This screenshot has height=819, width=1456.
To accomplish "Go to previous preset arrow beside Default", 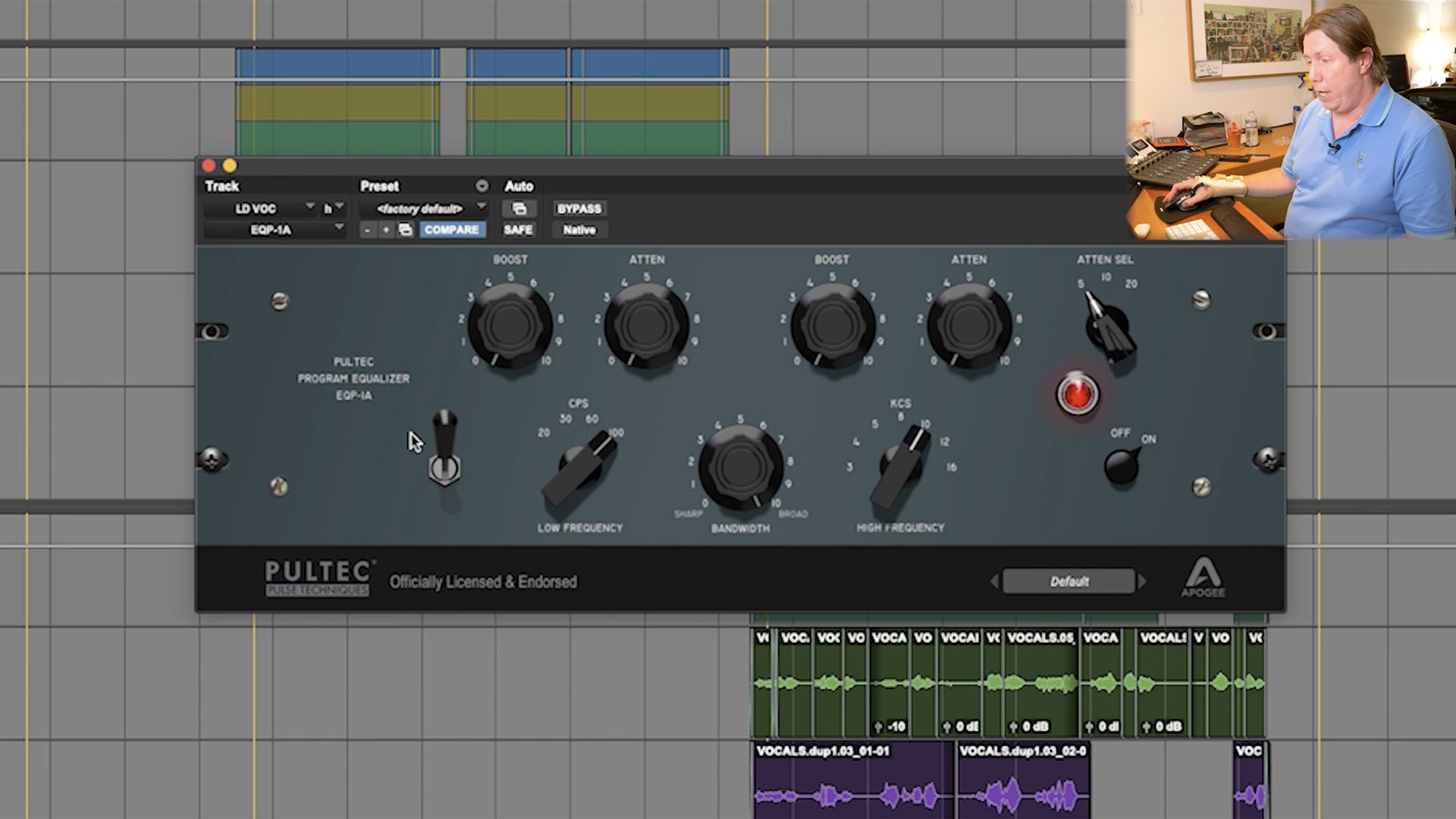I will [994, 582].
